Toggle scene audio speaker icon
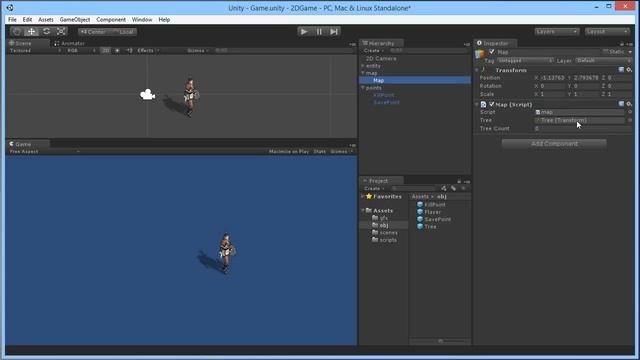Screen dimensions: 640x360 pos(129,51)
